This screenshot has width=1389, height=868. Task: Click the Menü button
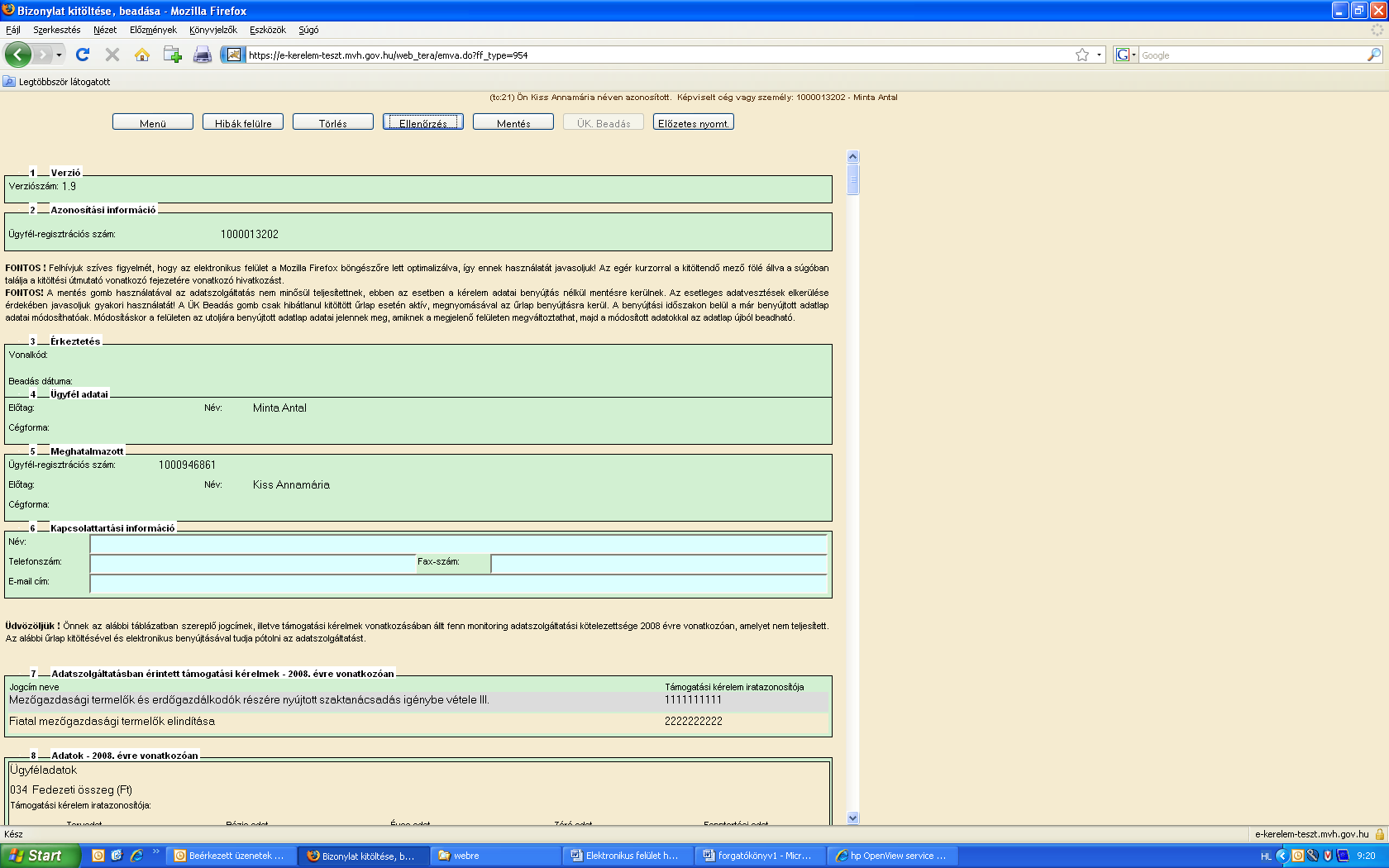pyautogui.click(x=153, y=122)
